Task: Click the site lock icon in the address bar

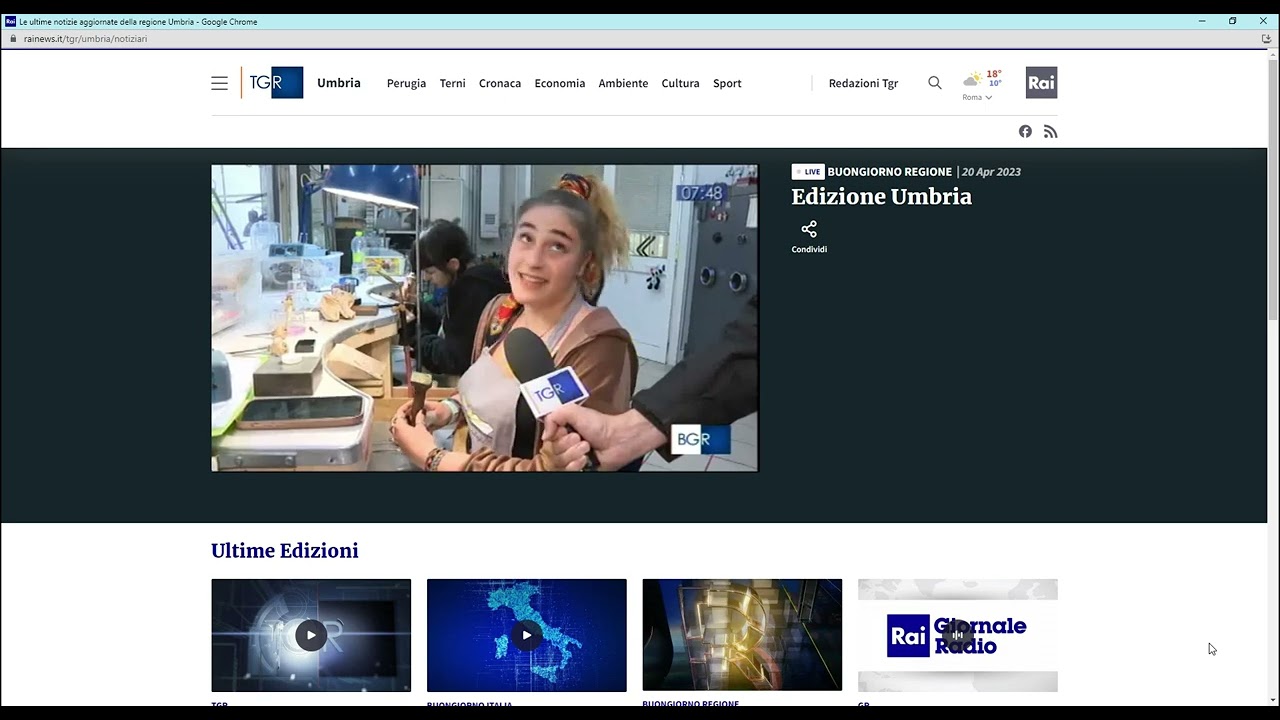Action: pos(13,39)
